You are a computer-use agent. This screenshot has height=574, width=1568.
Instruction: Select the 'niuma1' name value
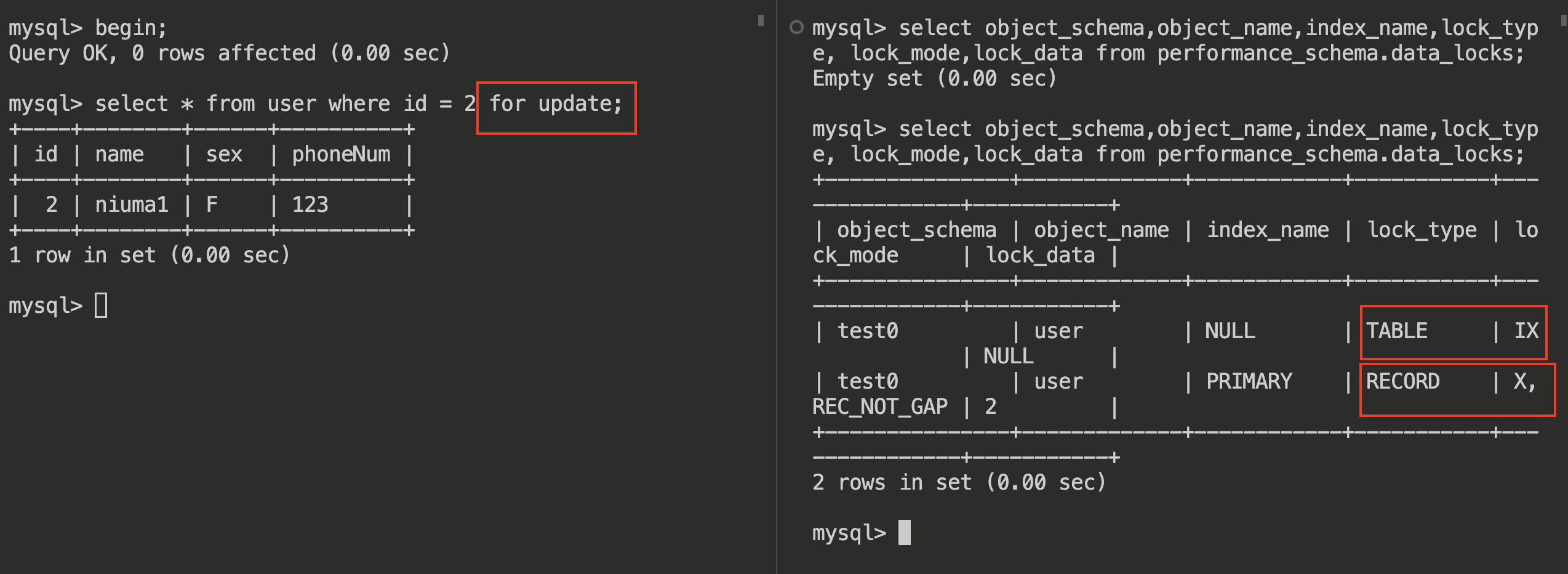[x=132, y=204]
